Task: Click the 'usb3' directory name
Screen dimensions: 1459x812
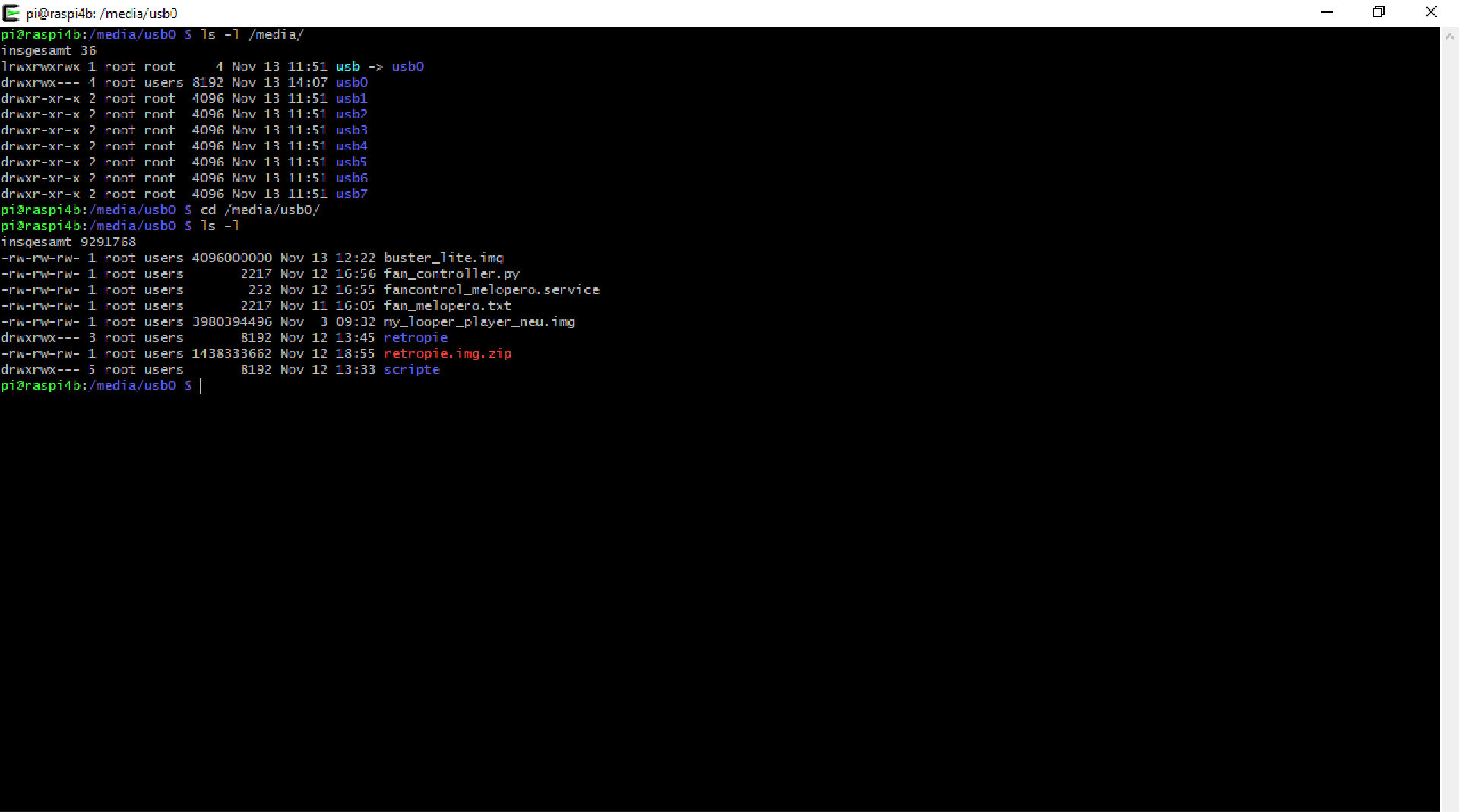Action: pos(352,131)
